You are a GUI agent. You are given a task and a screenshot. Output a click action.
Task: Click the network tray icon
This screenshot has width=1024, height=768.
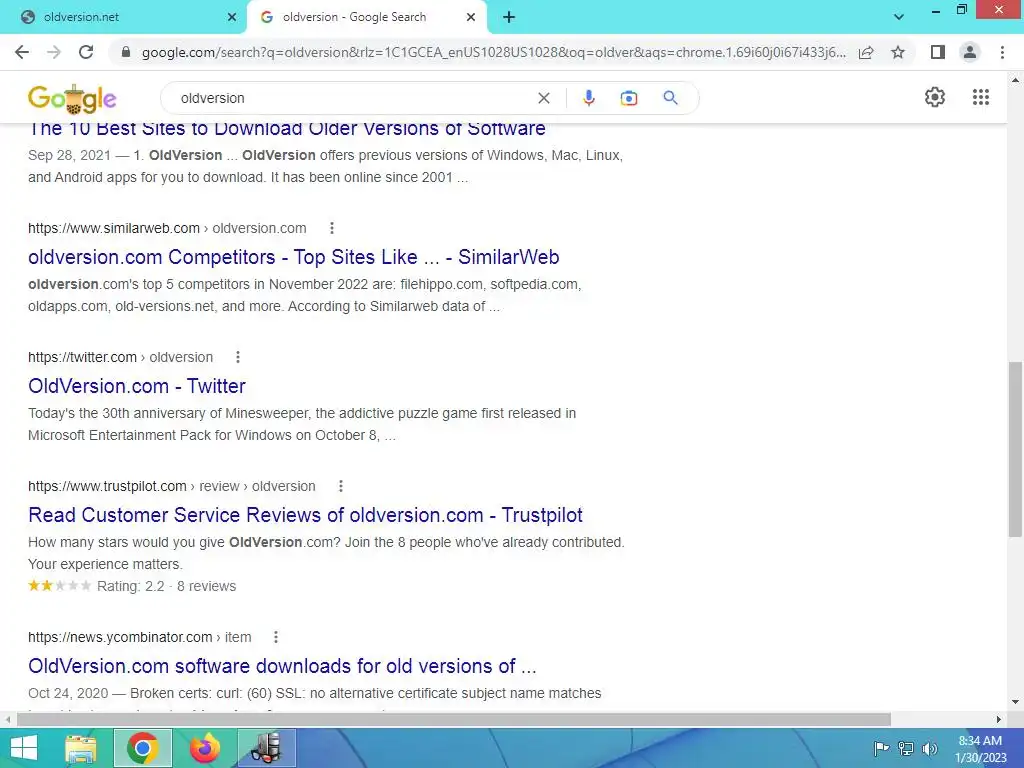tap(906, 748)
